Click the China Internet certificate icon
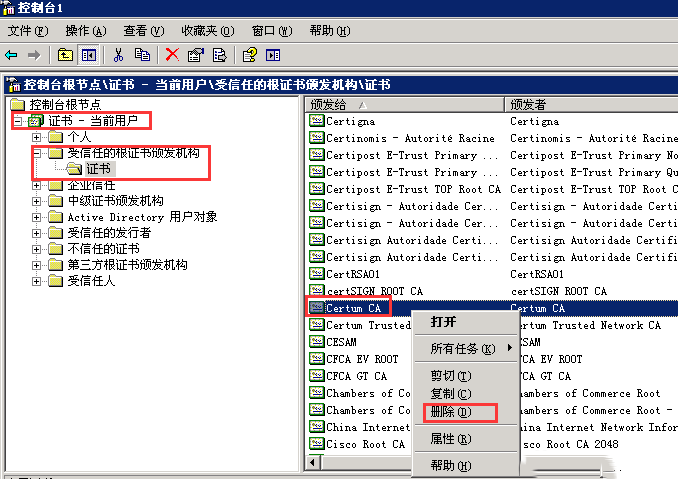The height and width of the screenshot is (479, 678). 317,427
